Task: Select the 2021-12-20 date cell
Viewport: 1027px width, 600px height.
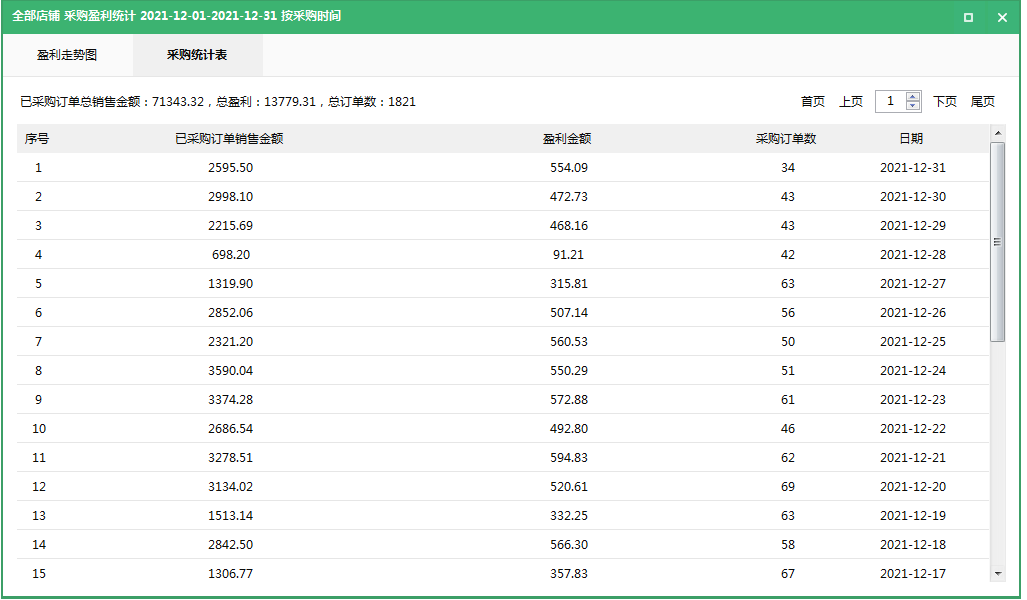Action: 913,487
